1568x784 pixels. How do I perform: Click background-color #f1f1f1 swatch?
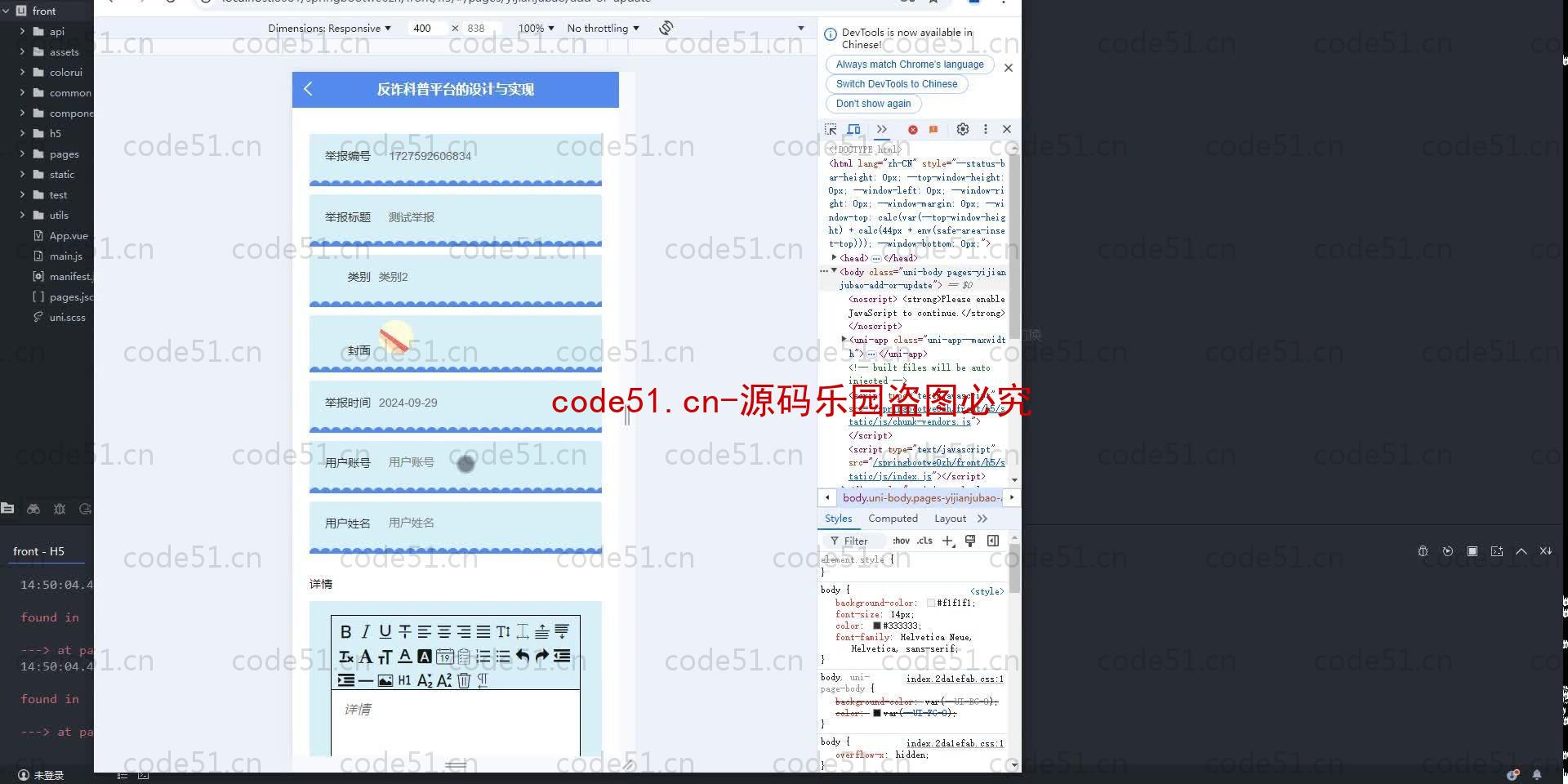[x=931, y=603]
